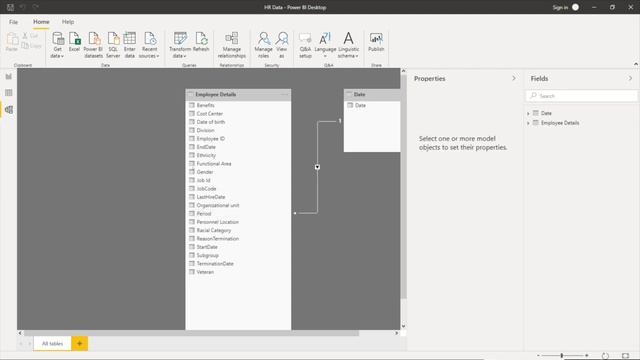640x360 pixels.
Task: Undo the last action
Action: tap(23, 7)
